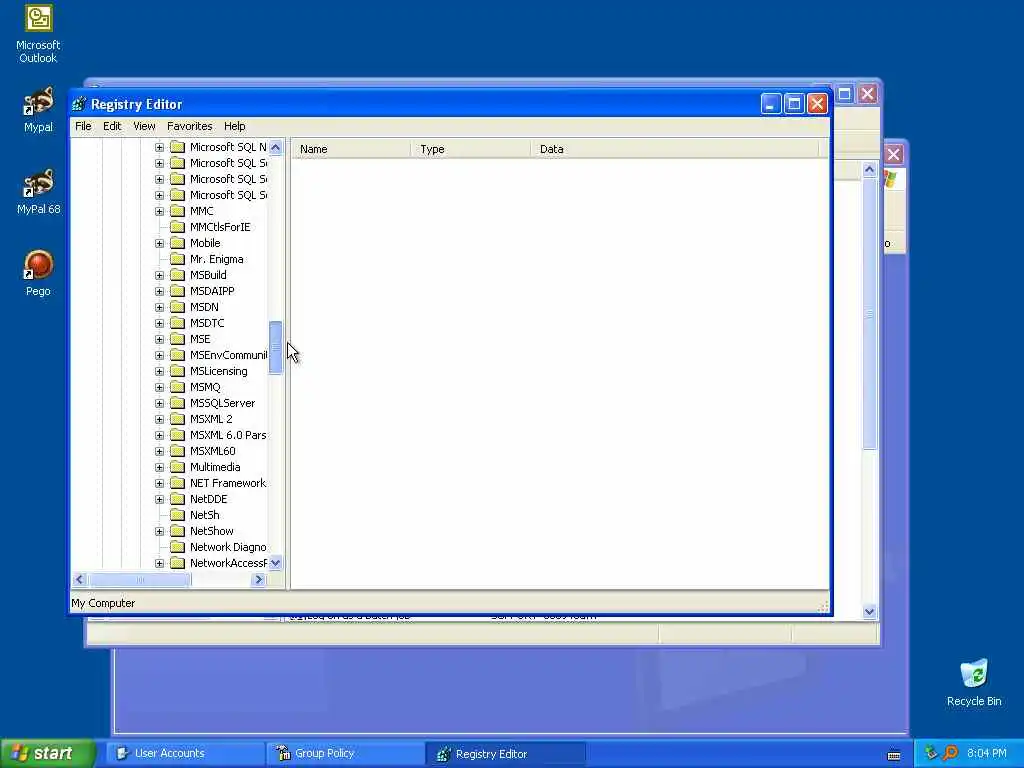The height and width of the screenshot is (768, 1024).
Task: Click the tree horizontal scroll right arrow
Action: click(259, 579)
